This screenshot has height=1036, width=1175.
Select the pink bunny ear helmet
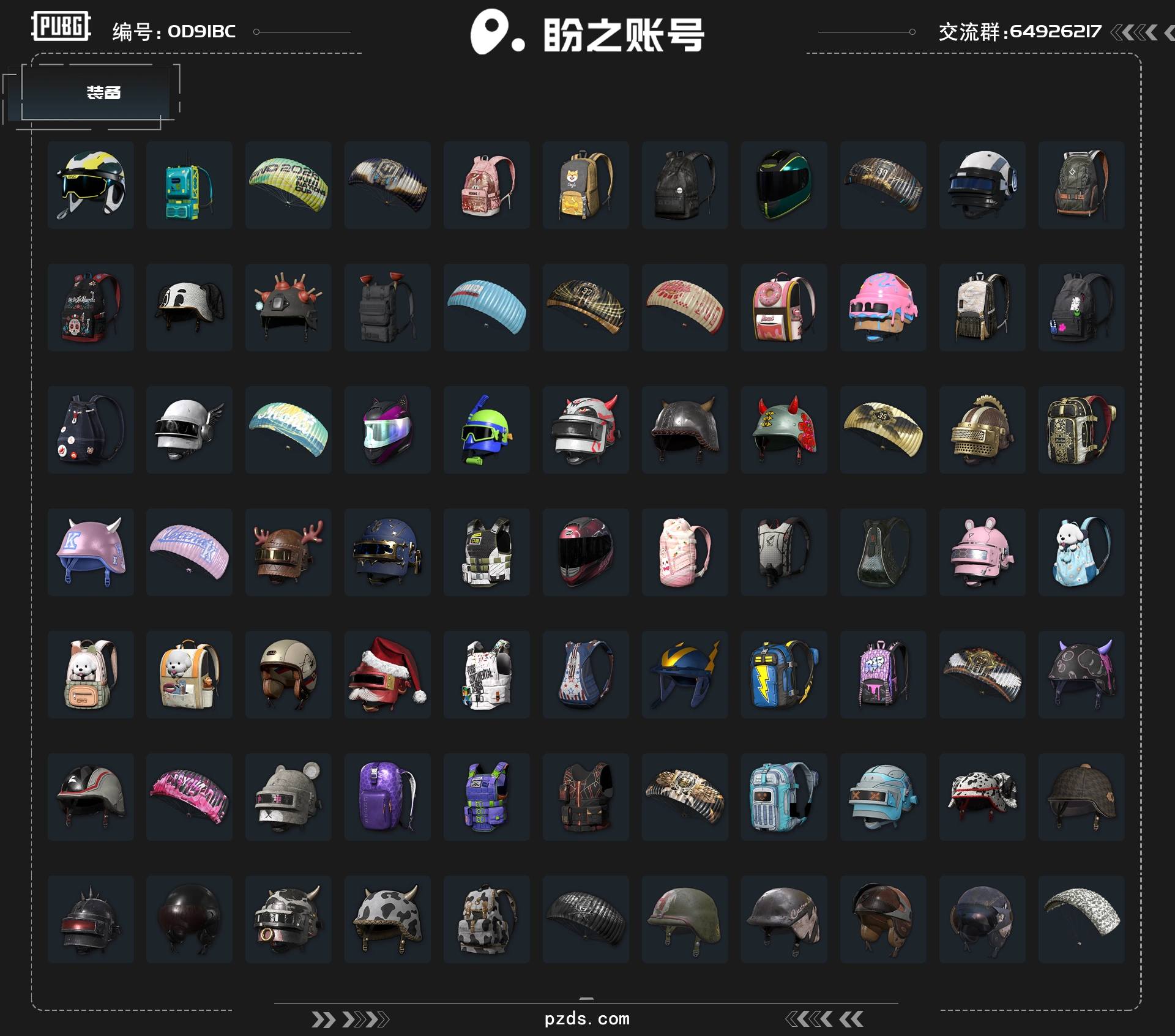click(x=982, y=552)
